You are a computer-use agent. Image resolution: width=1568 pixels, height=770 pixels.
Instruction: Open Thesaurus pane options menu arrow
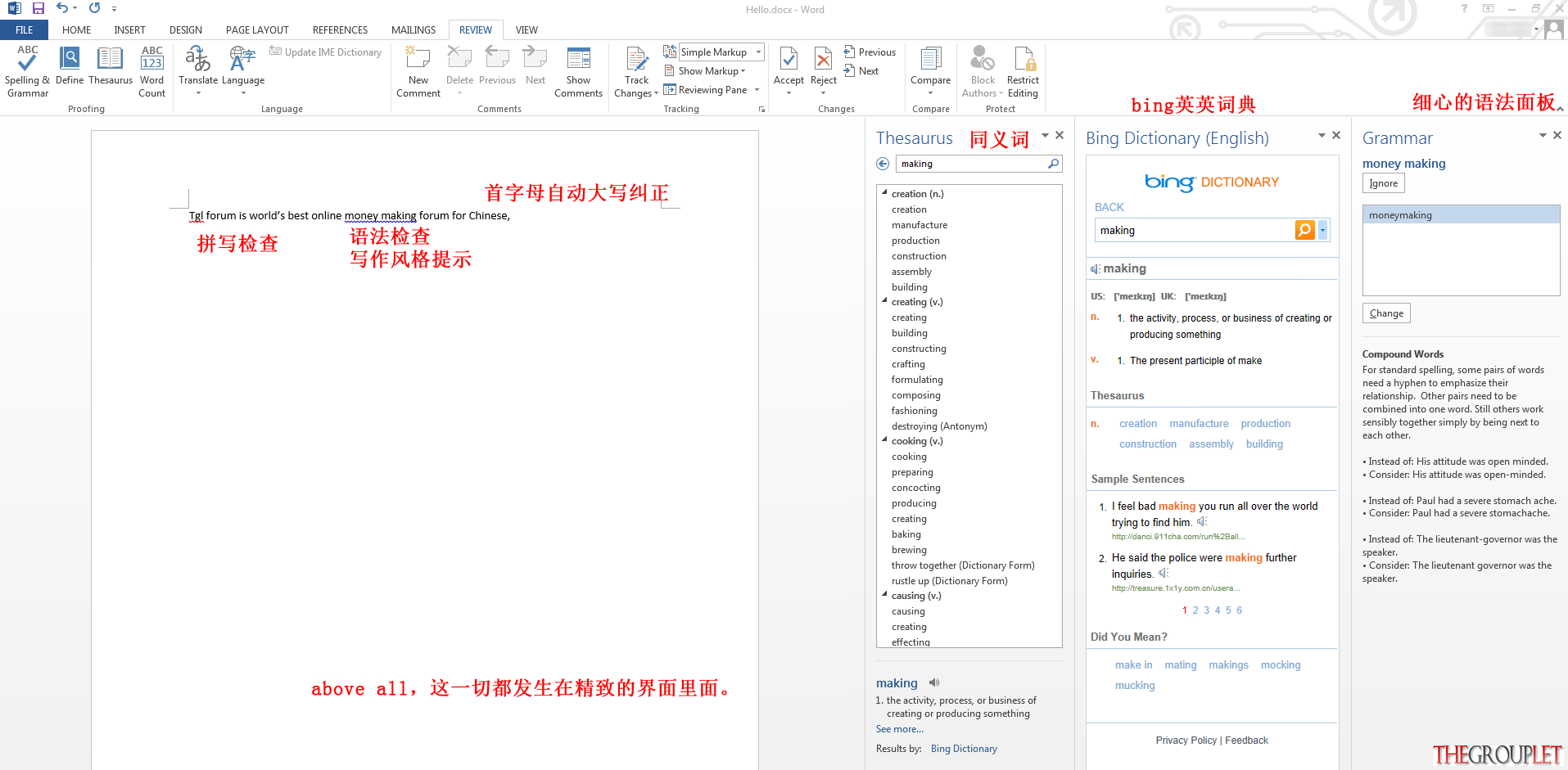tap(1045, 136)
